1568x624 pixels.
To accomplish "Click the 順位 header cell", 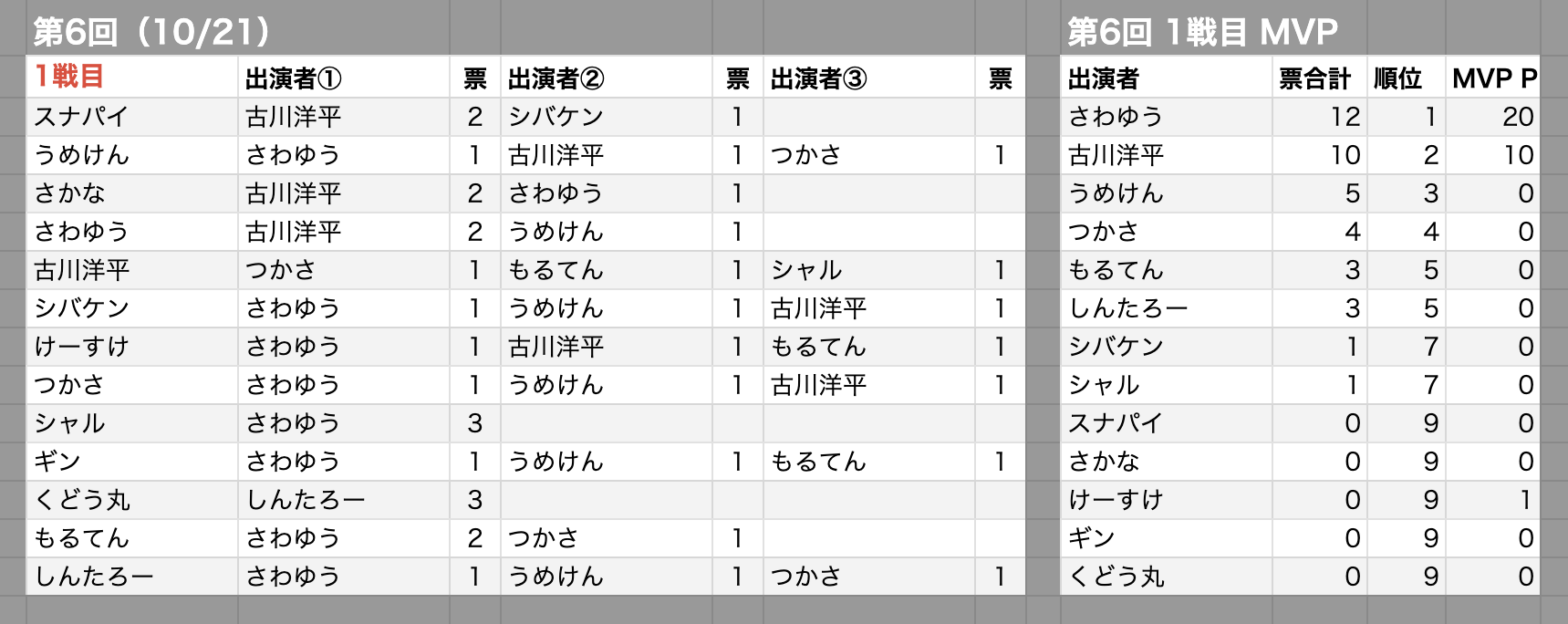I will click(x=1397, y=79).
